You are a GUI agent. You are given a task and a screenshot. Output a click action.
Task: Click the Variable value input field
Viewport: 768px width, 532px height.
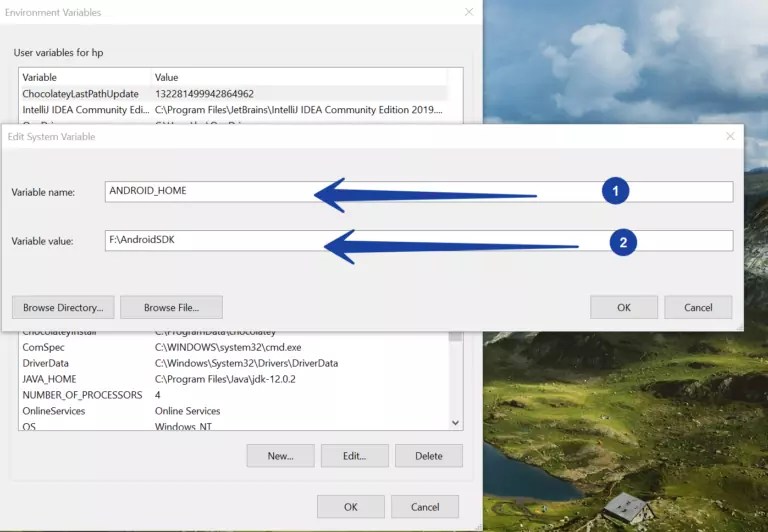[419, 241]
